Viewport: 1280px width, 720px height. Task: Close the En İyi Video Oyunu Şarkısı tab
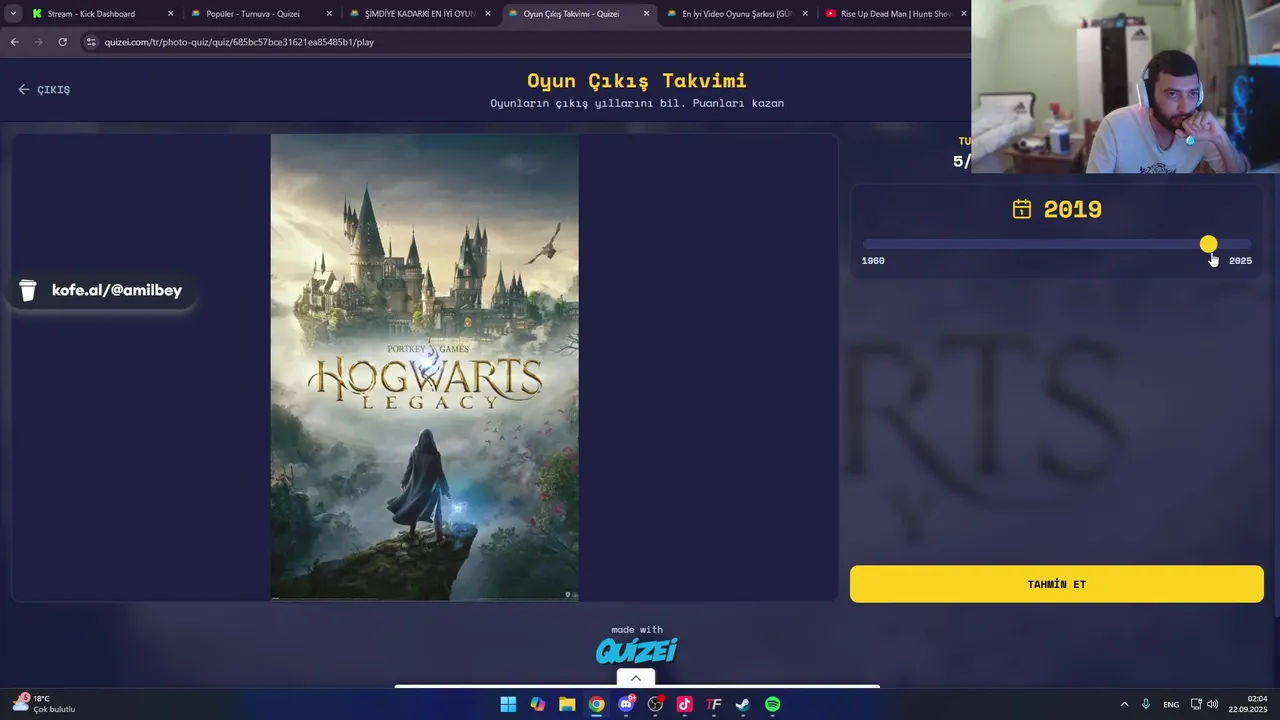pyautogui.click(x=805, y=14)
